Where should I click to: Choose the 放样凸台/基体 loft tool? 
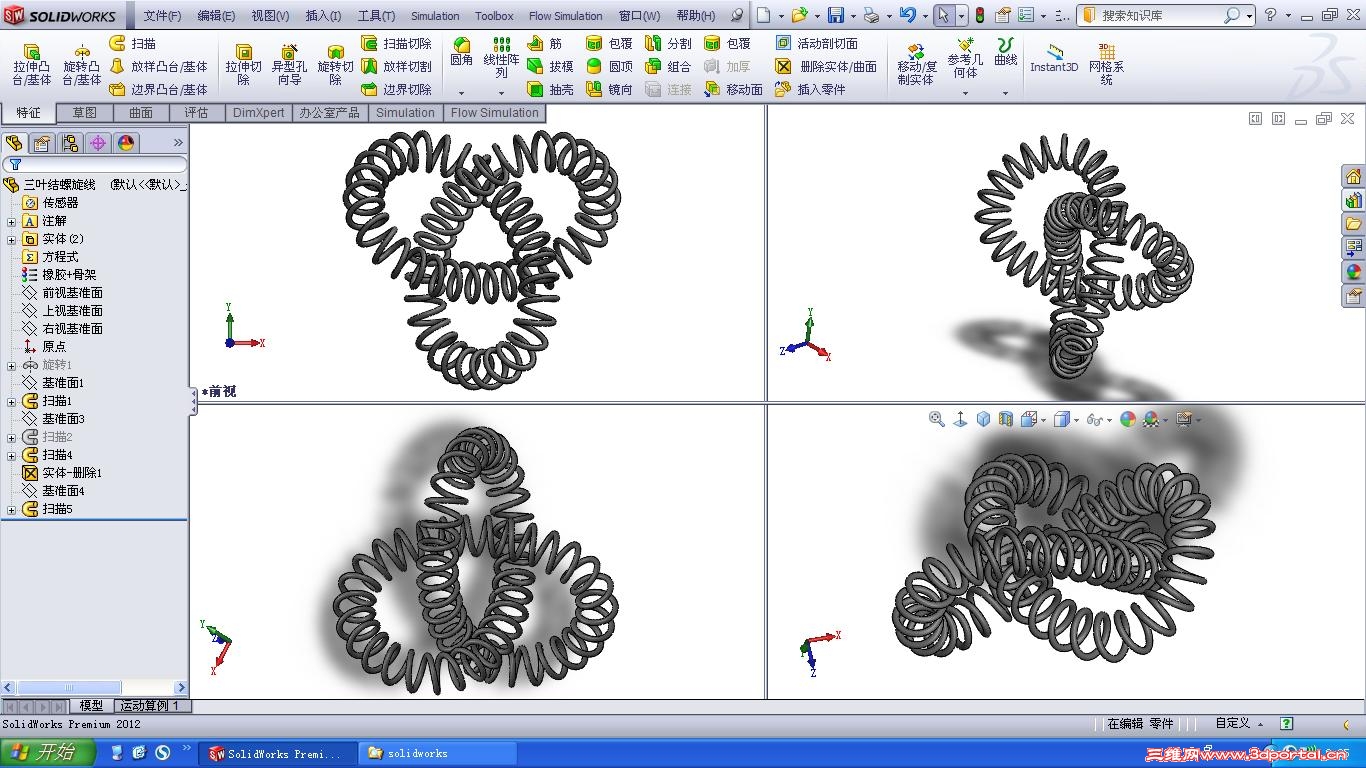158,66
